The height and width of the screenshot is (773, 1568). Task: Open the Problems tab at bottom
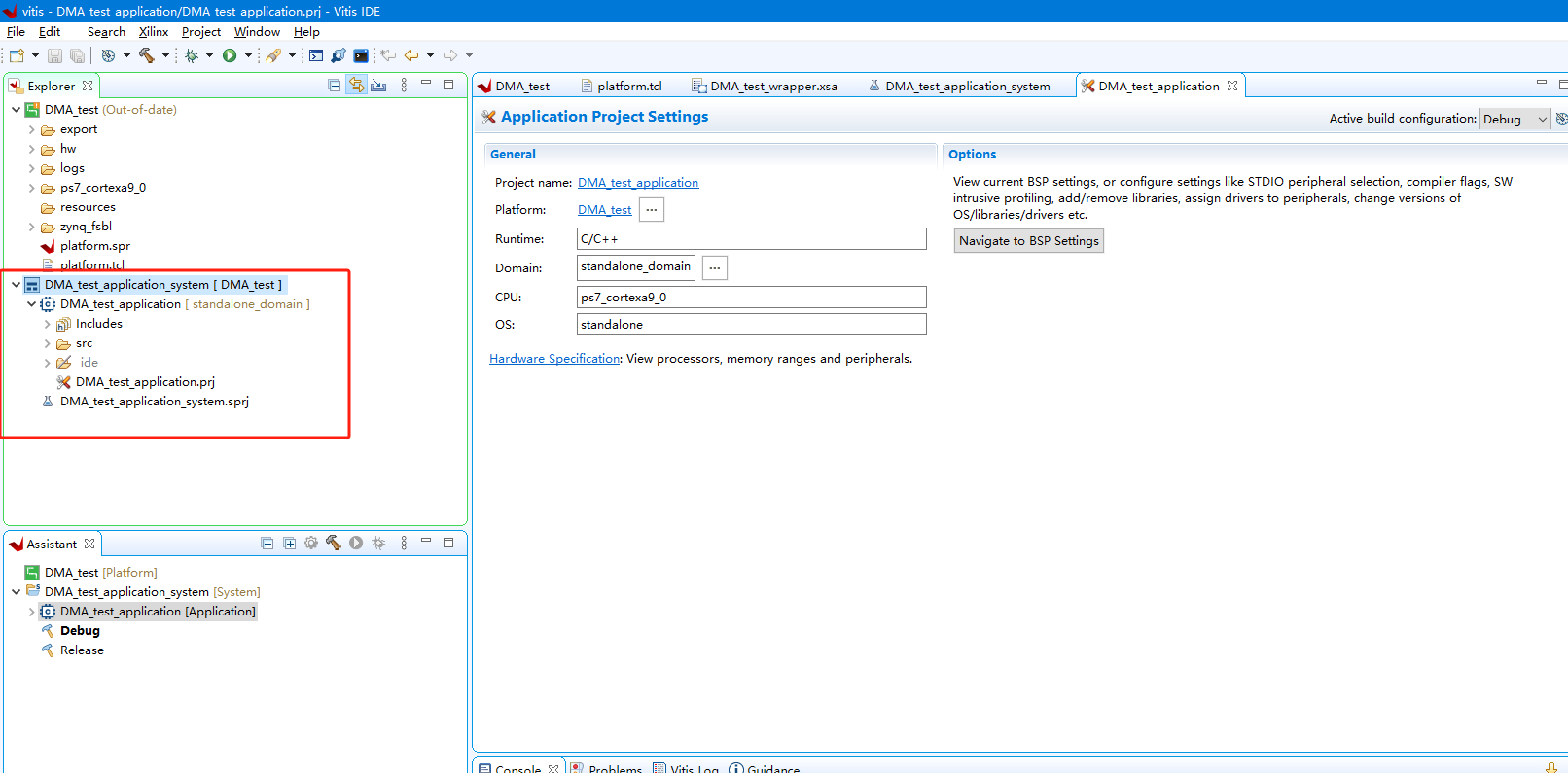(606, 769)
